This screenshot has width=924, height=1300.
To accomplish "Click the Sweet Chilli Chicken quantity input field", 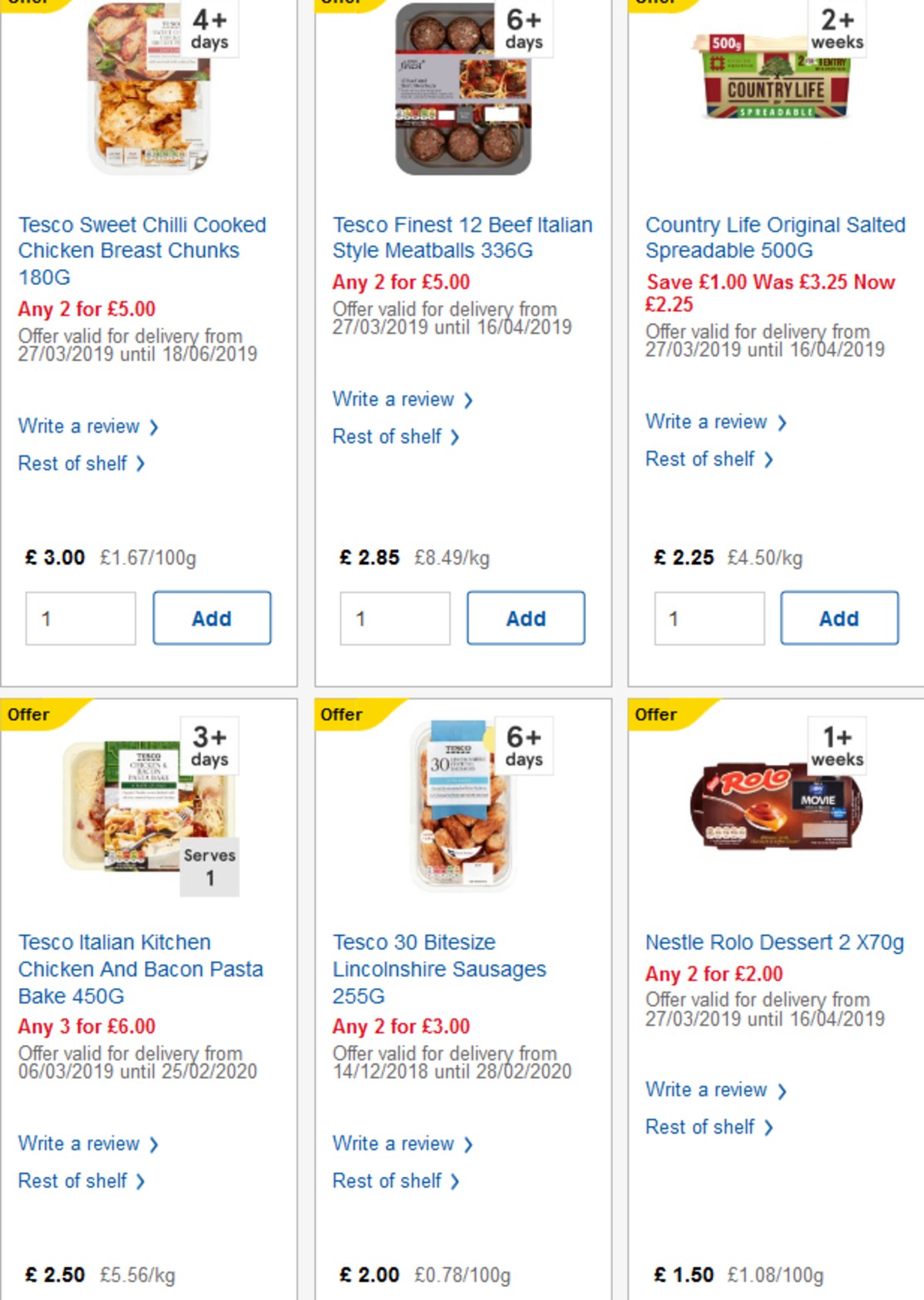I will coord(80,618).
